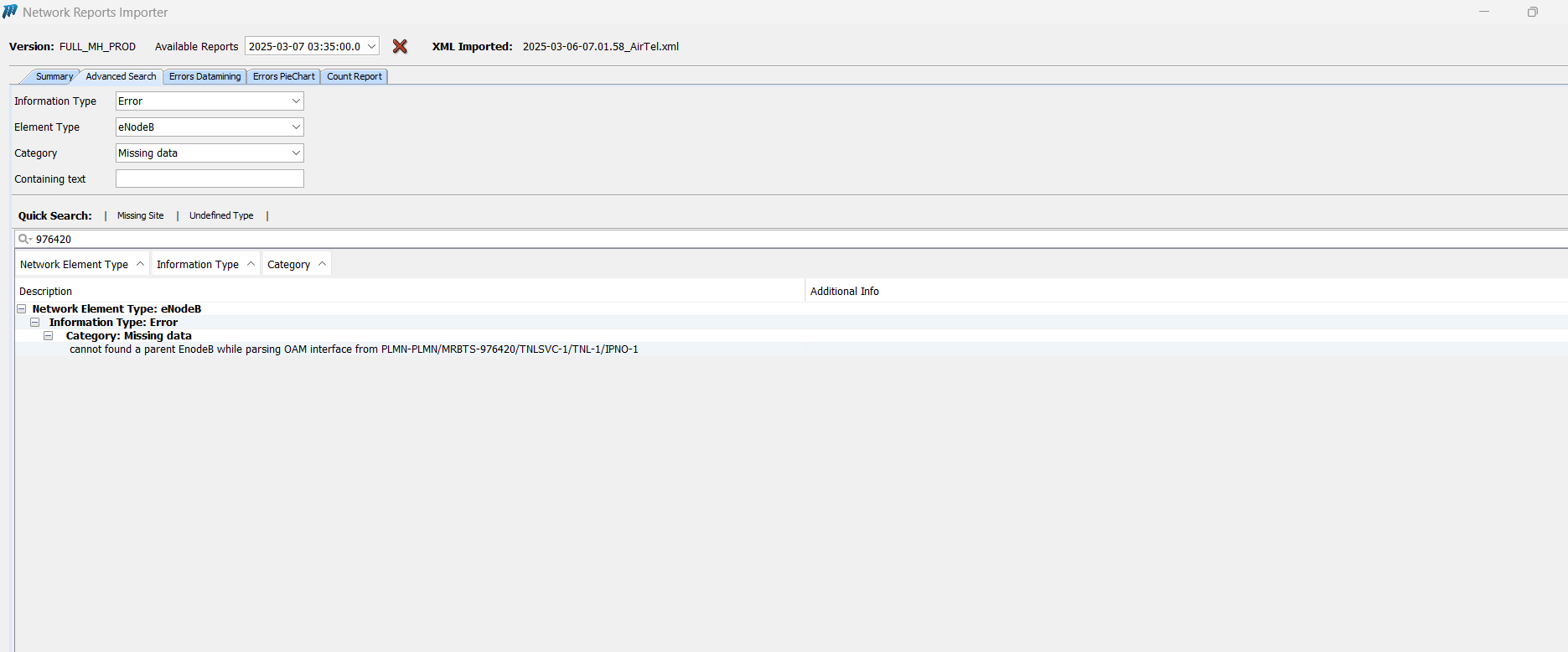Click the restore window button in title bar

coord(1532,12)
